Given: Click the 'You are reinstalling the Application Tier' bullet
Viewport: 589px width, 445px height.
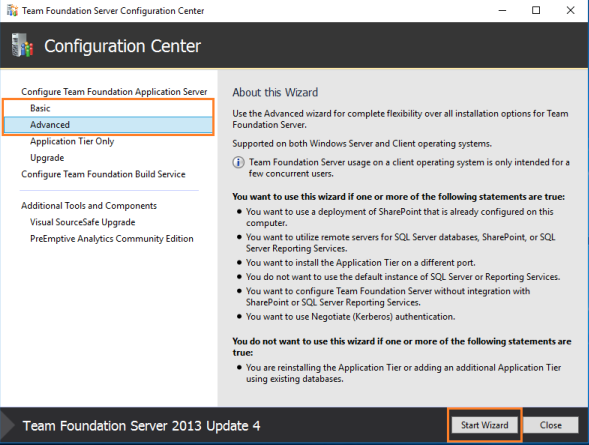Looking at the screenshot, I should click(403, 373).
